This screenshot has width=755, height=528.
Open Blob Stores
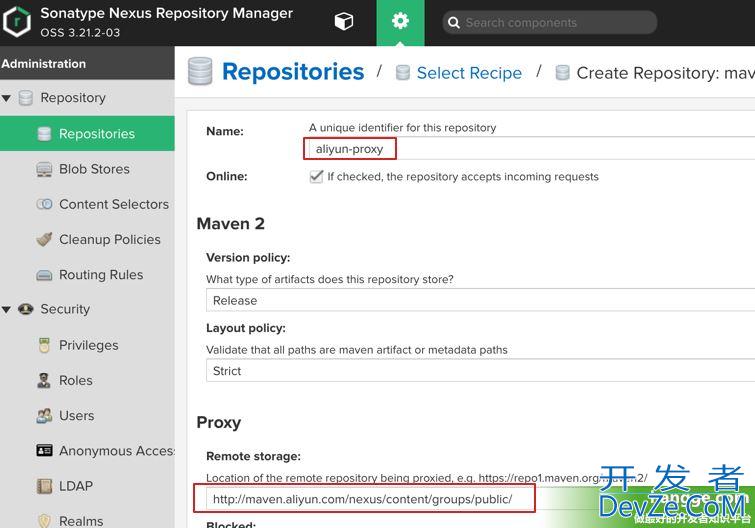94,169
